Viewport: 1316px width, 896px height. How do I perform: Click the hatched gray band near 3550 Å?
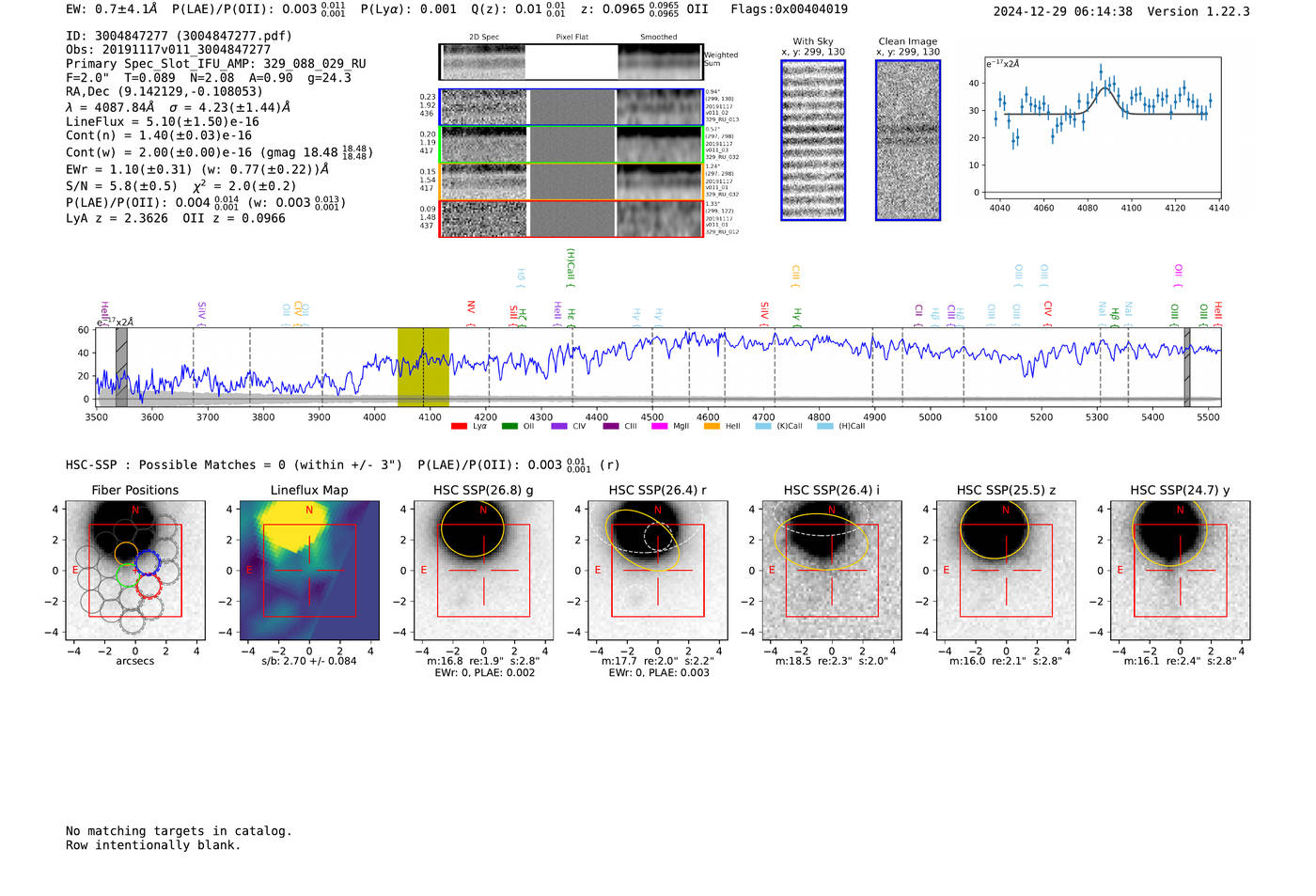coord(121,367)
